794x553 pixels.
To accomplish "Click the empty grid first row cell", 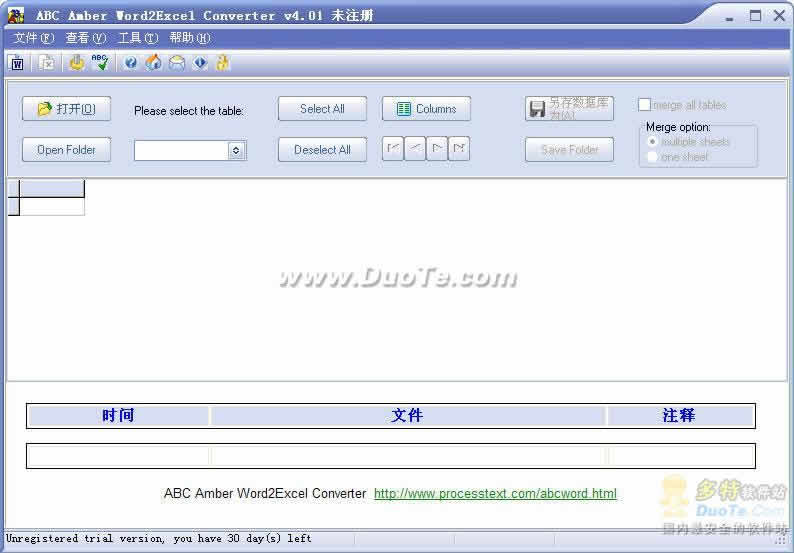I will click(52, 206).
